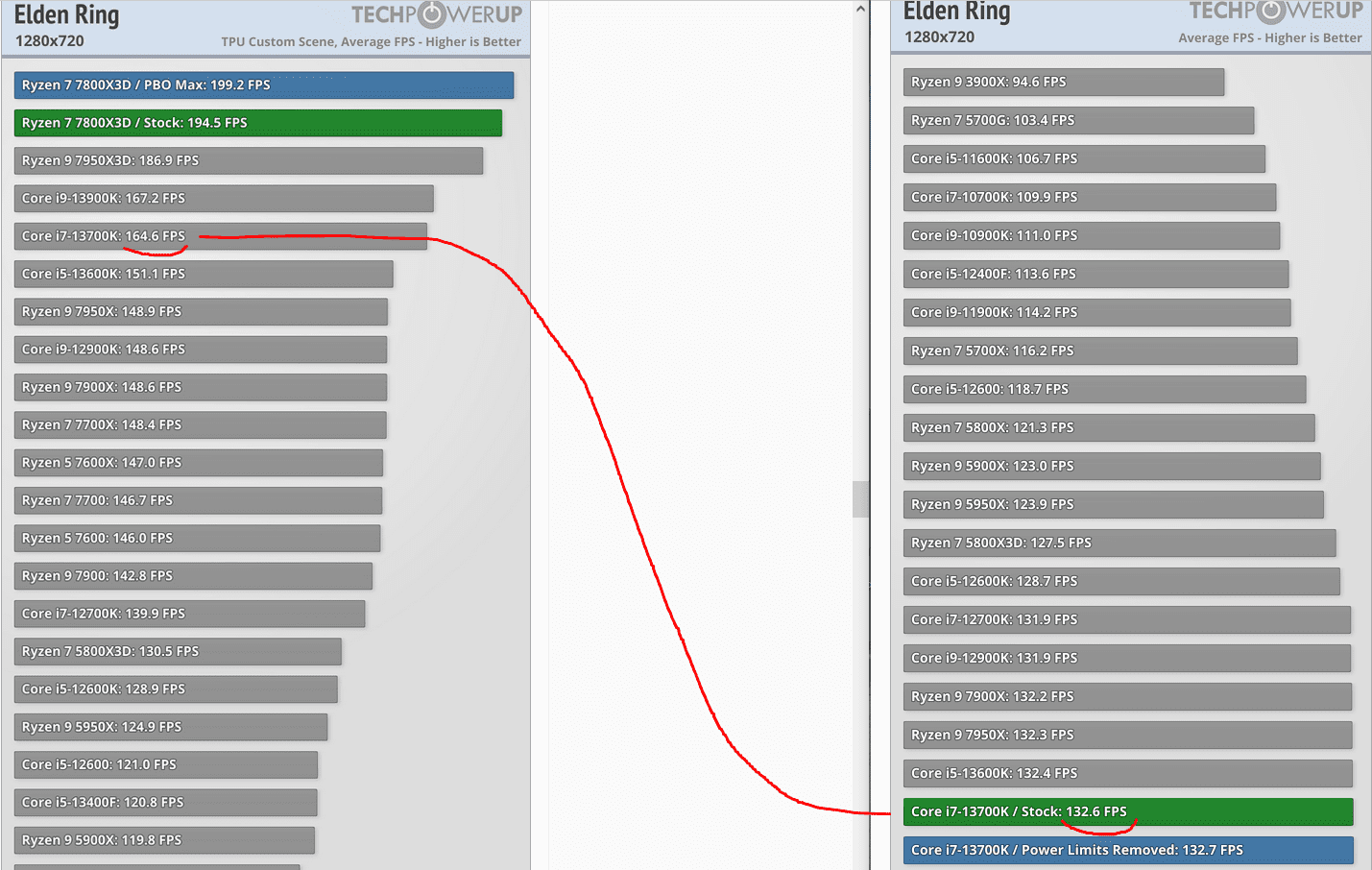Click the 'Core i9-13900K: 167.2 FPS' bar

tap(224, 199)
